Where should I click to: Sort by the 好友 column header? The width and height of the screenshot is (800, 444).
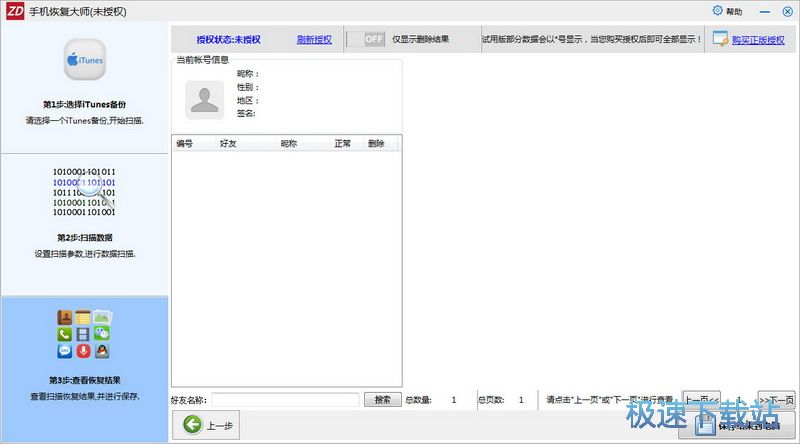tap(229, 144)
